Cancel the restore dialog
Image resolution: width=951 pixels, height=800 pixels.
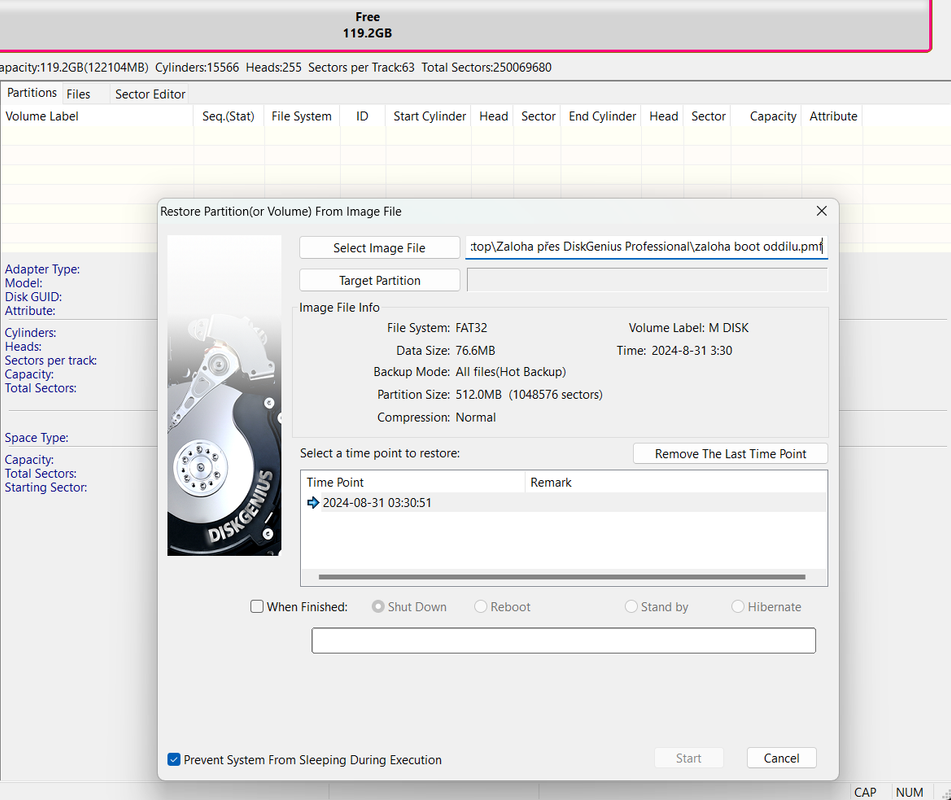pos(781,758)
